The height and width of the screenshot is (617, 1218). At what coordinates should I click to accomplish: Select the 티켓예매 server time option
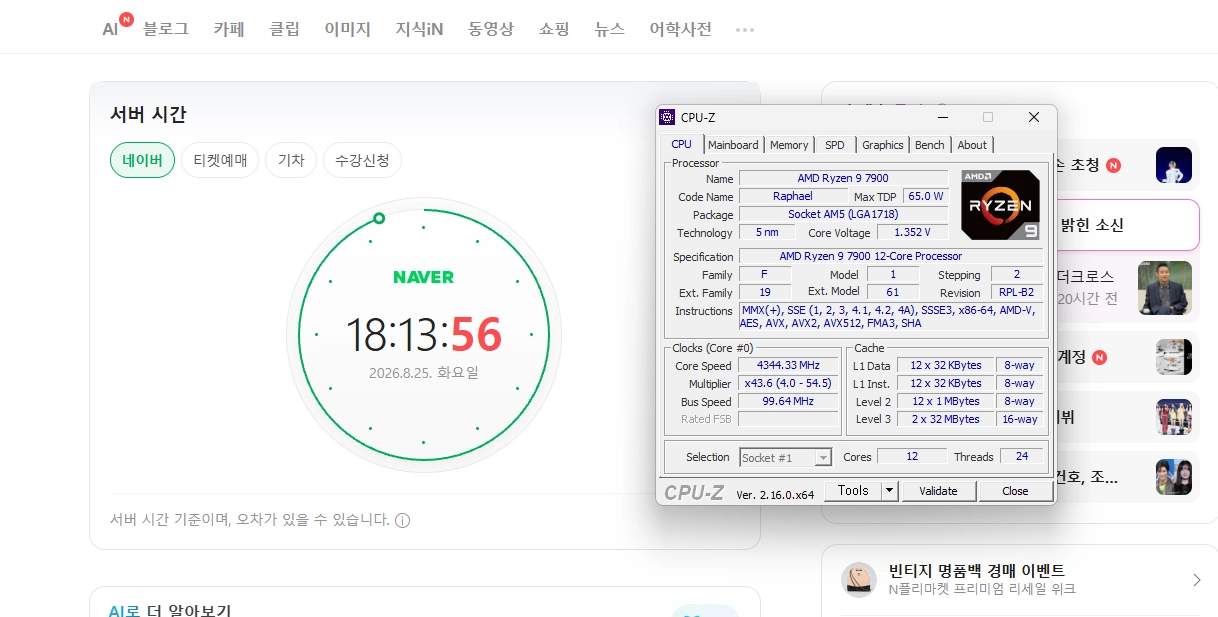220,160
